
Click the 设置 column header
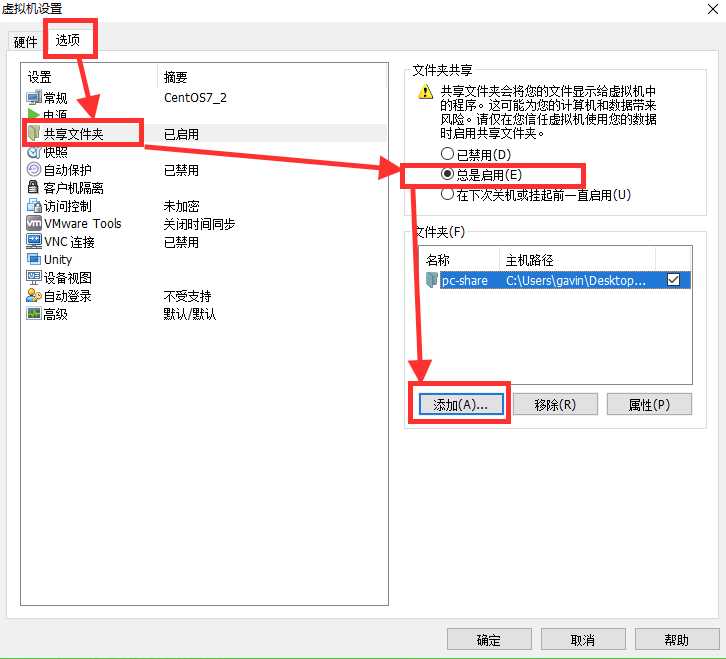[x=39, y=77]
